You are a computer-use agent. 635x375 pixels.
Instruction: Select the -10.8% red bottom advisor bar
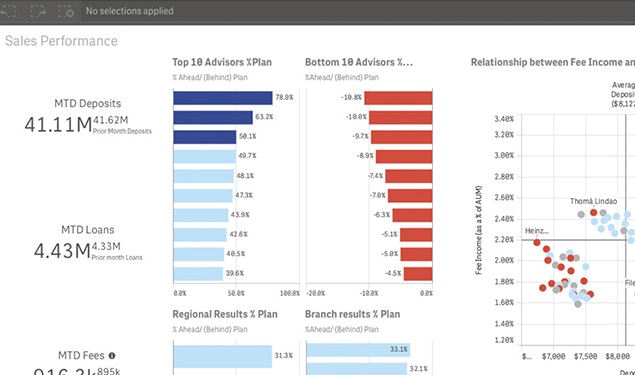tap(398, 98)
